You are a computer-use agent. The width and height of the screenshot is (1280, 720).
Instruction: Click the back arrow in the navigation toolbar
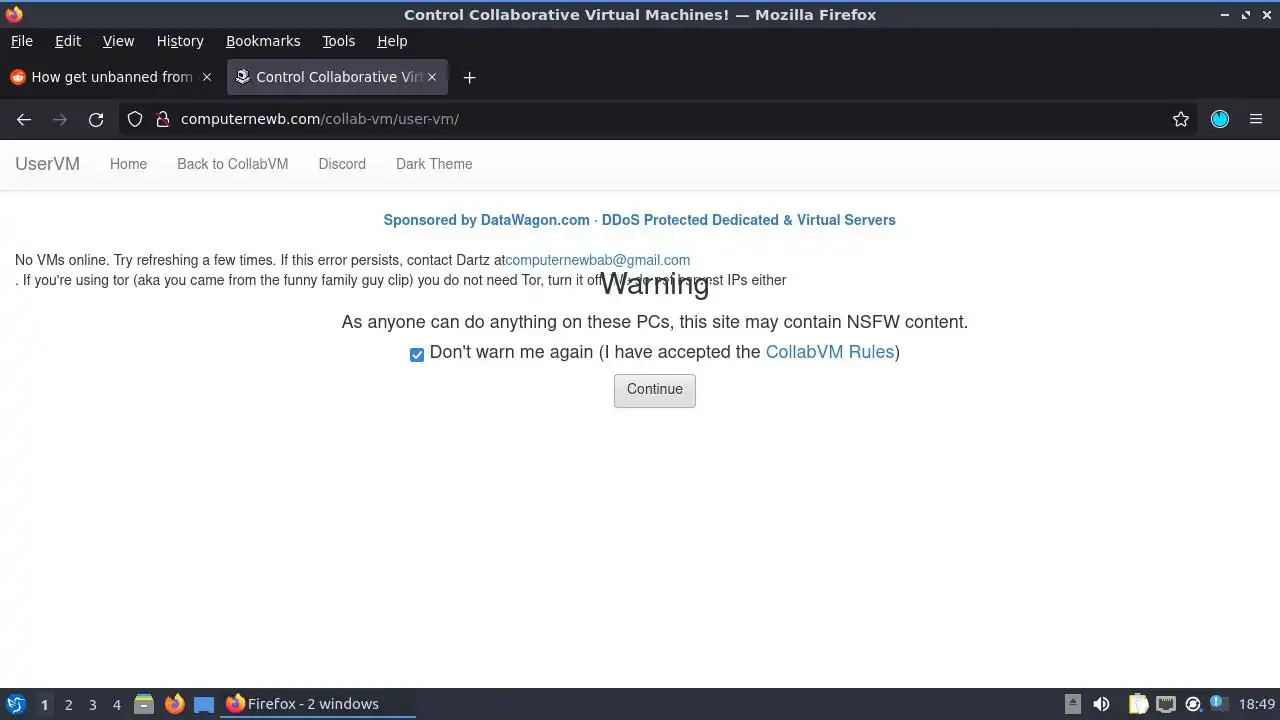point(24,119)
